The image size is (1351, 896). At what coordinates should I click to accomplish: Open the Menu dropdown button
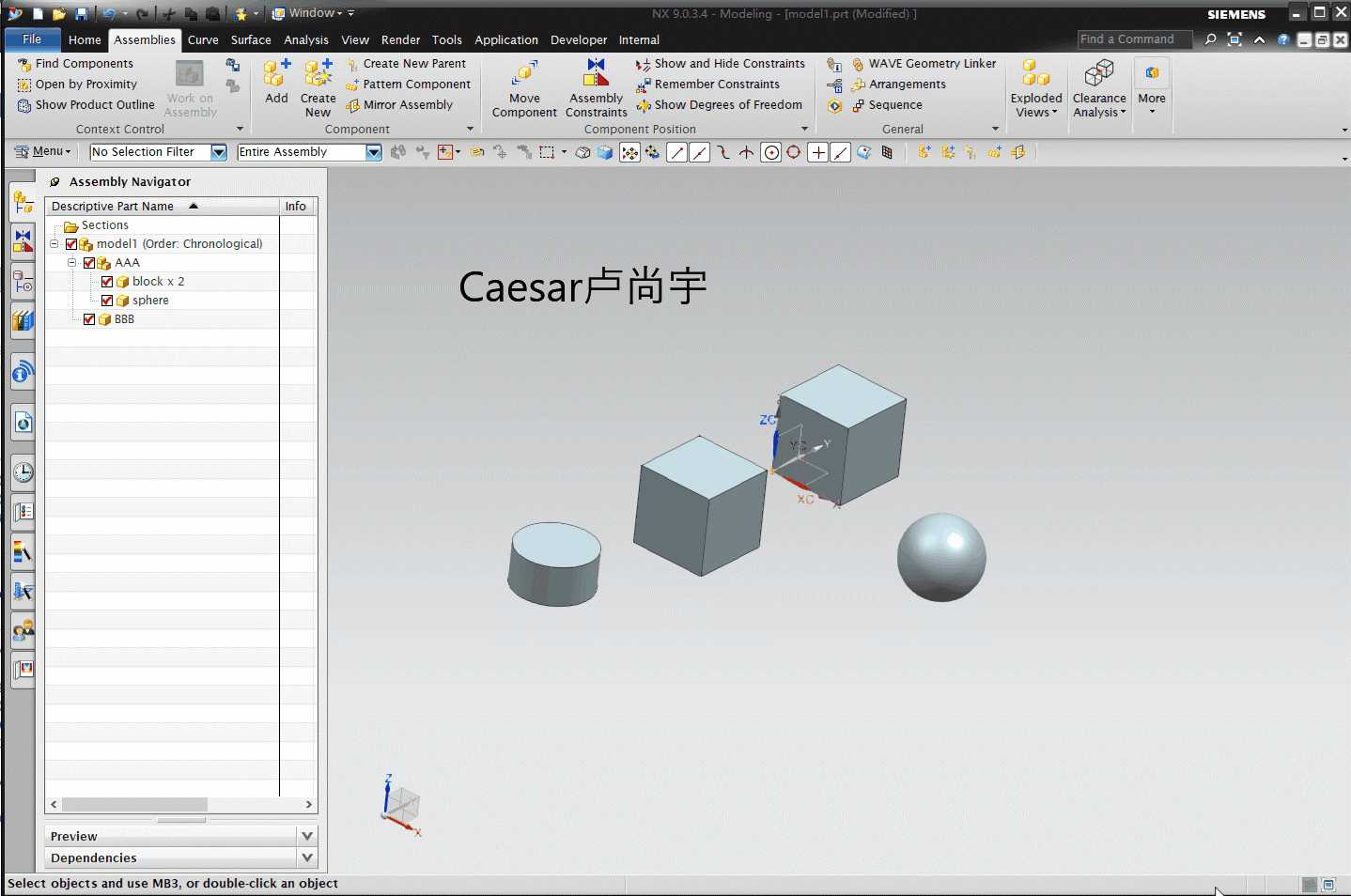pos(43,151)
